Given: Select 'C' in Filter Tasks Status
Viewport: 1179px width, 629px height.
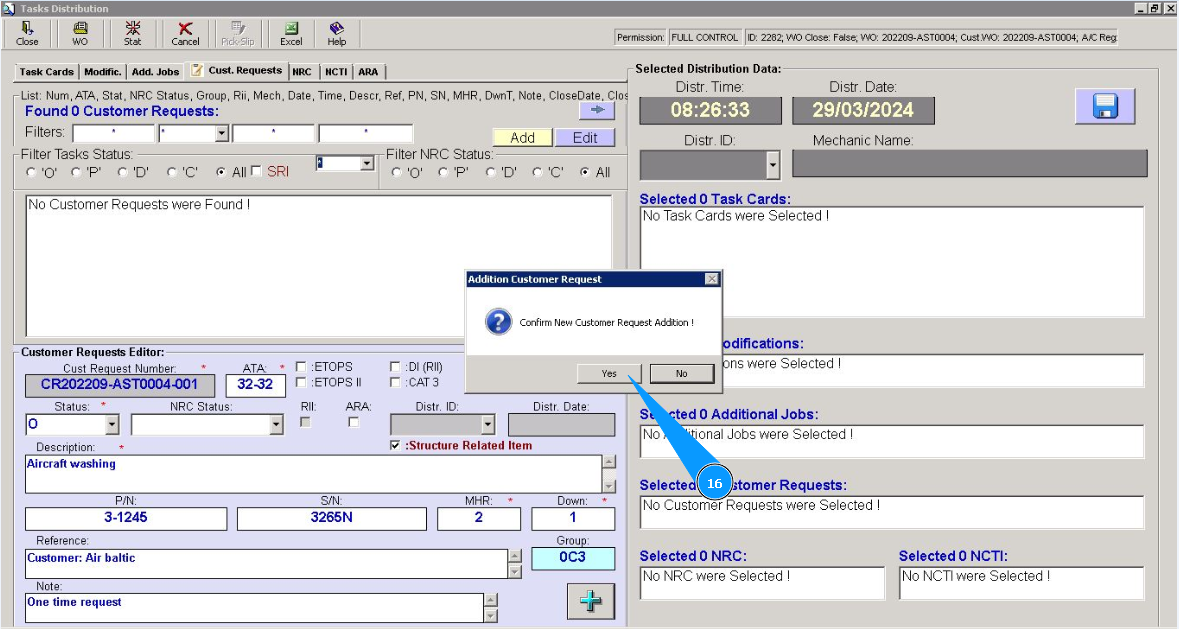Looking at the screenshot, I should coord(171,172).
